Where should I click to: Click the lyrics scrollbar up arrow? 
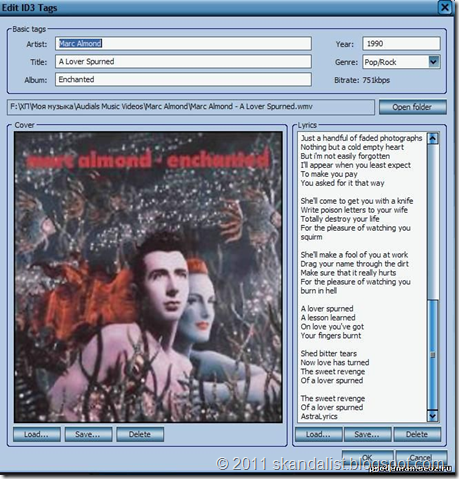coord(433,138)
